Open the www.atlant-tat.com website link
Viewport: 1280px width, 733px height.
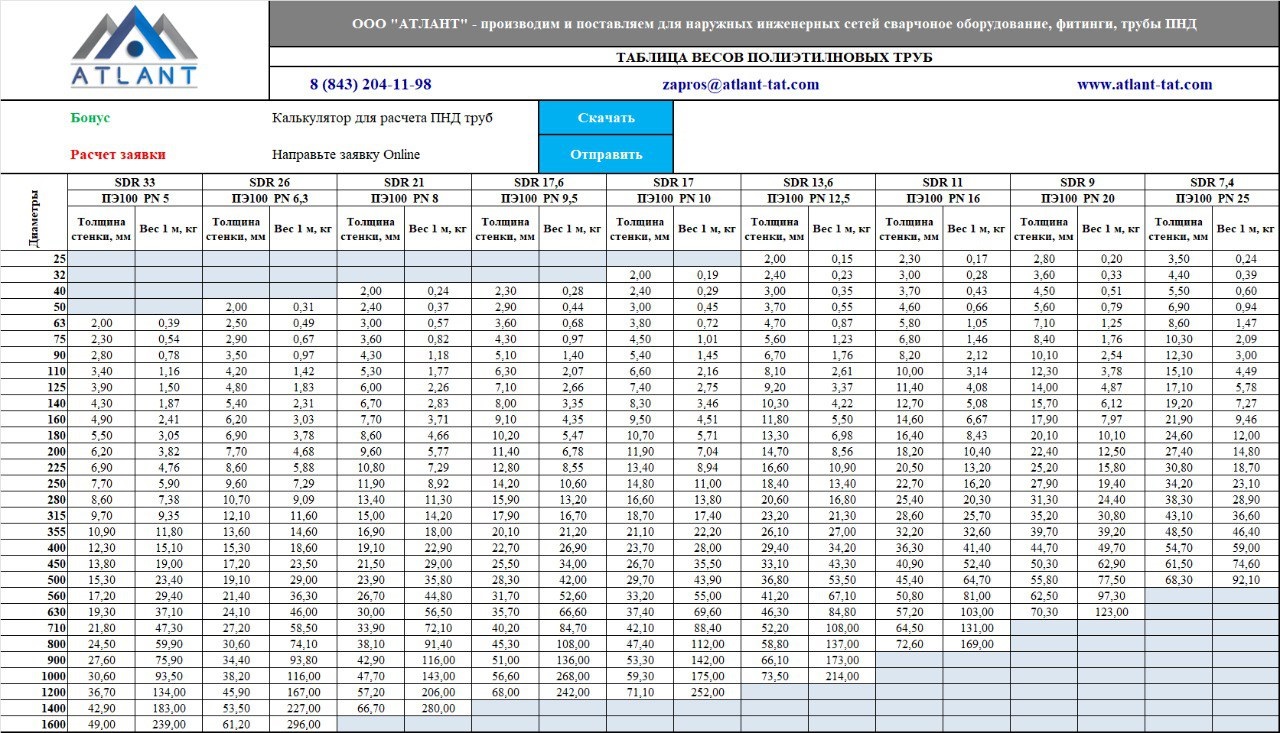point(1145,85)
